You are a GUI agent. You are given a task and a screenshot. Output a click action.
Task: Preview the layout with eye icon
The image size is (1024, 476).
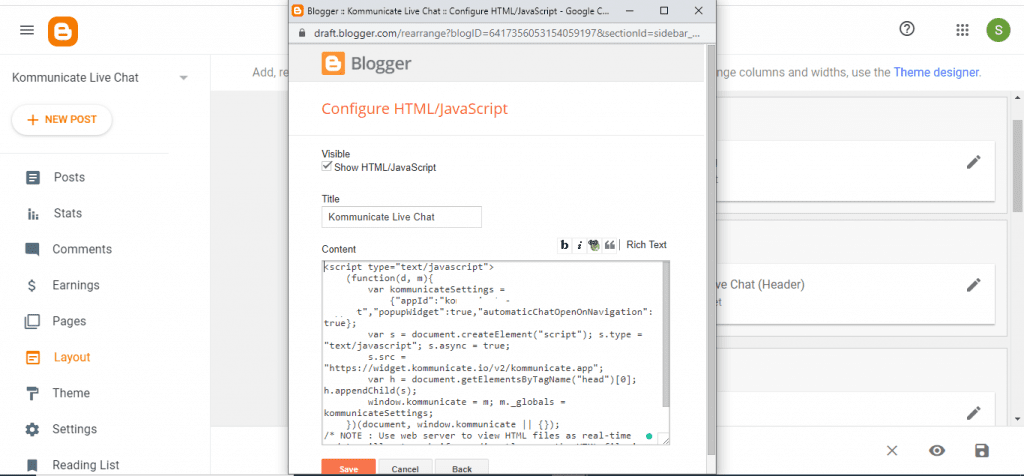[937, 451]
